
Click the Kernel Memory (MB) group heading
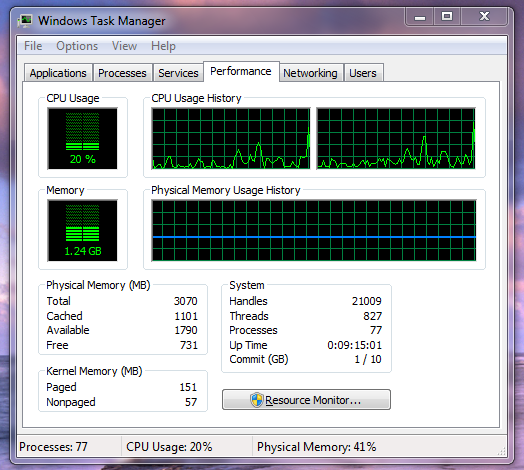pos(94,371)
